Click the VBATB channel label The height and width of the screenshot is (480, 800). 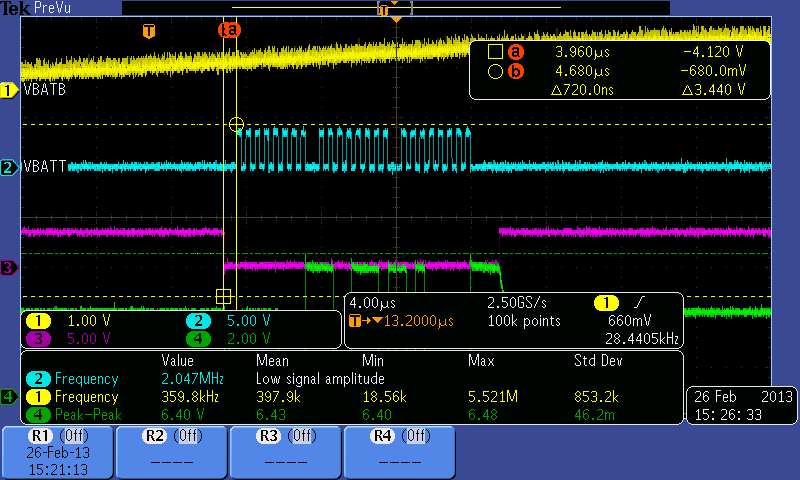45,90
